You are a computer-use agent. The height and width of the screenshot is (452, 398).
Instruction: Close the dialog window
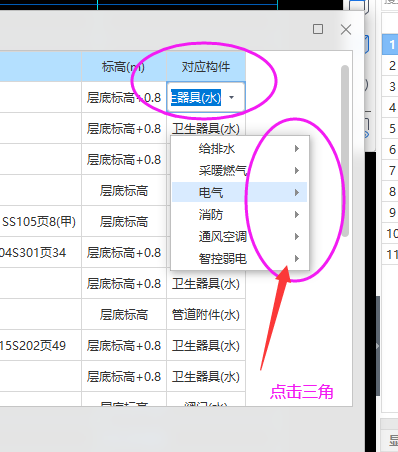(x=346, y=29)
